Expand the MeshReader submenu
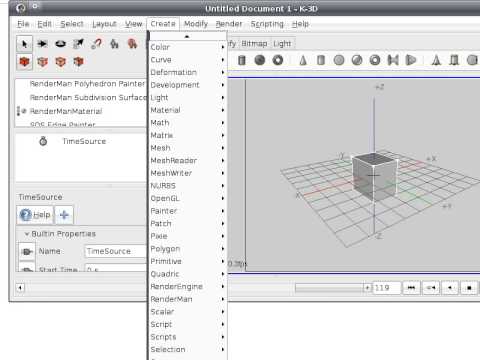Viewport: 480px width, 360px height. click(x=187, y=161)
